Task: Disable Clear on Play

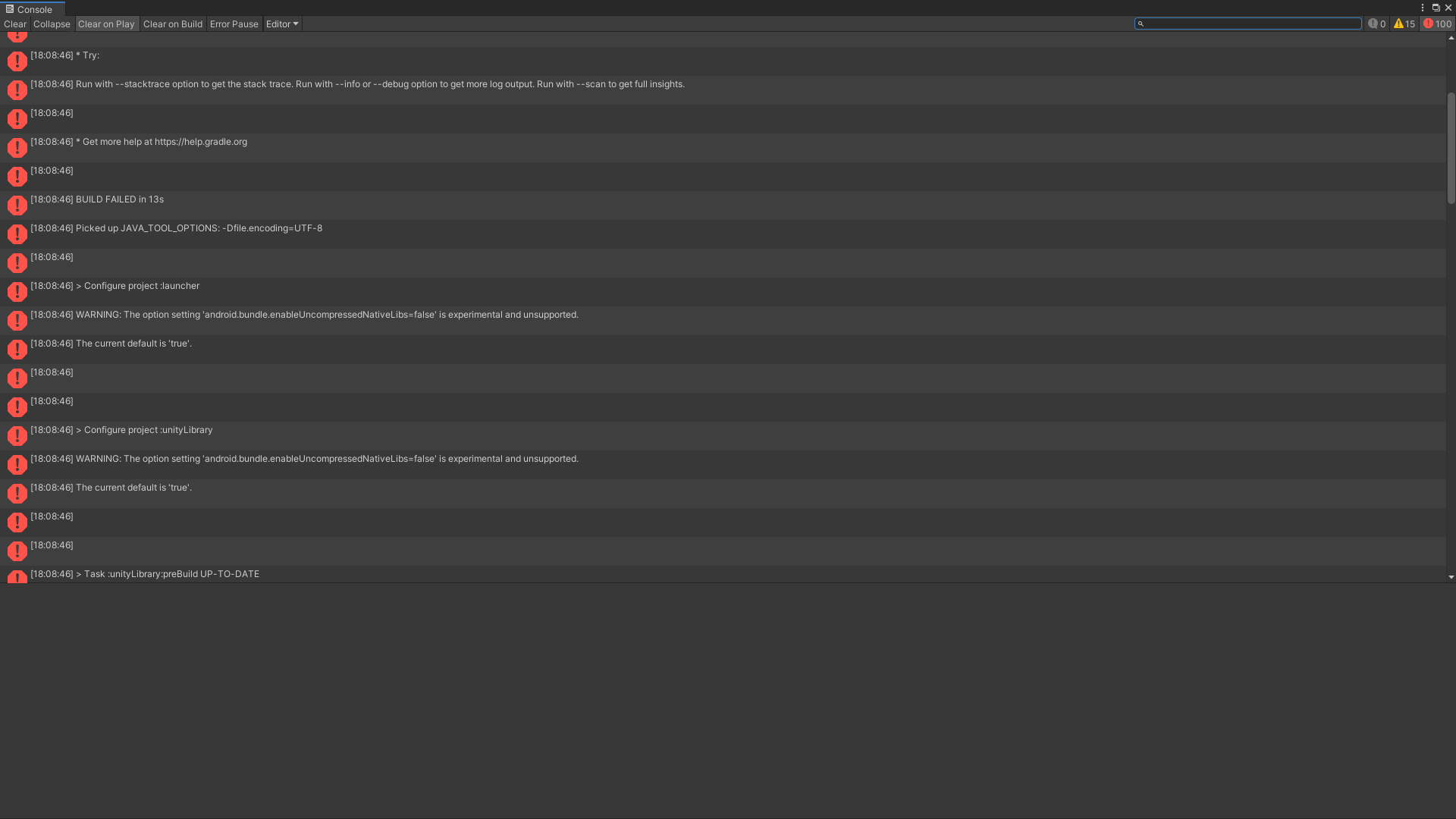Action: point(106,24)
